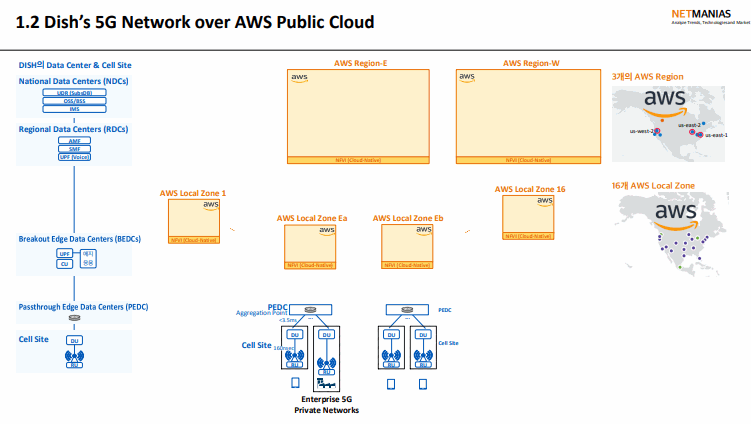Click the NFVI (Cloud-Native) bar in Local Zone Ea
The width and height of the screenshot is (751, 424).
point(310,265)
